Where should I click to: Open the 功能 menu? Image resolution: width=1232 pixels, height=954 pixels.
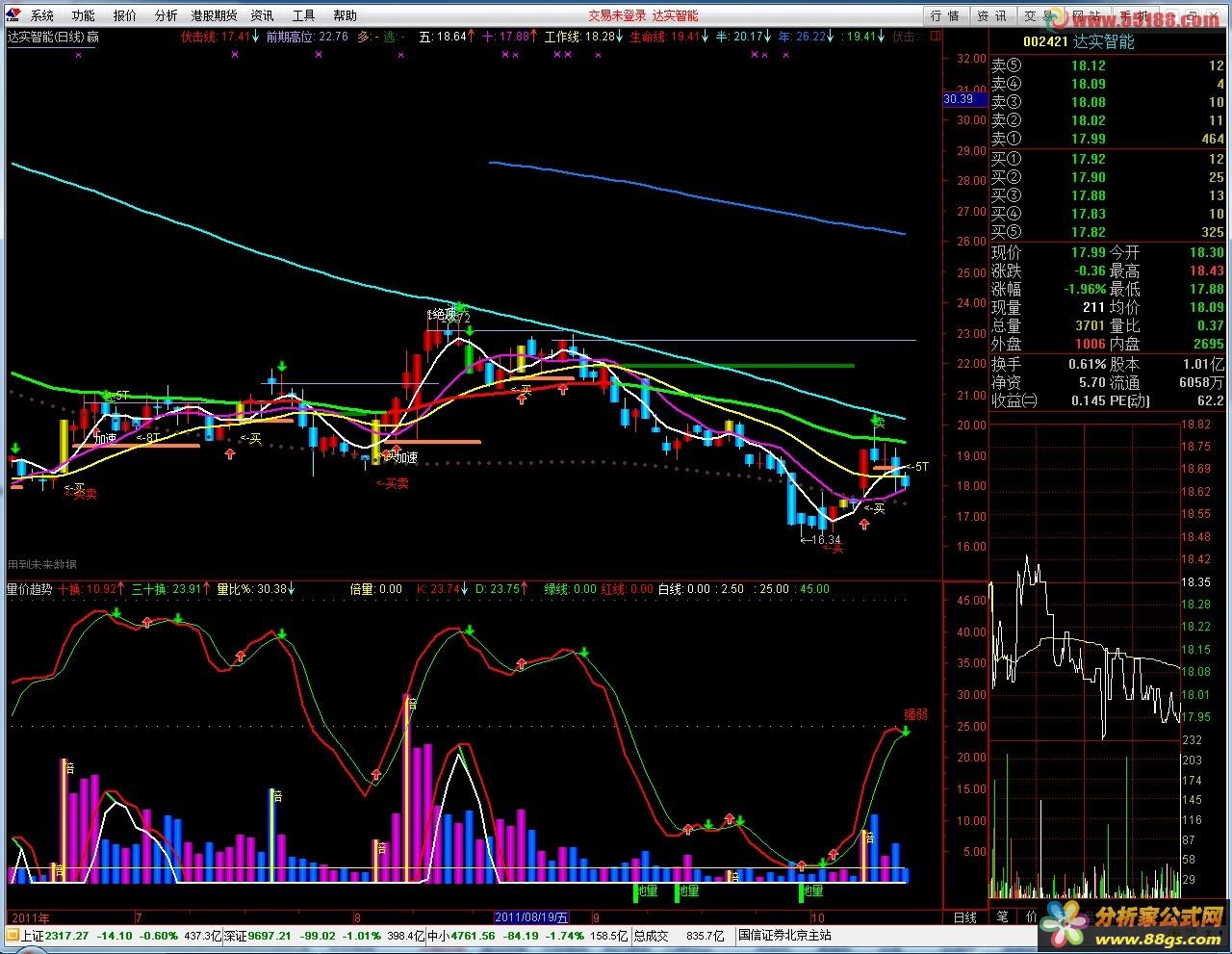(84, 15)
